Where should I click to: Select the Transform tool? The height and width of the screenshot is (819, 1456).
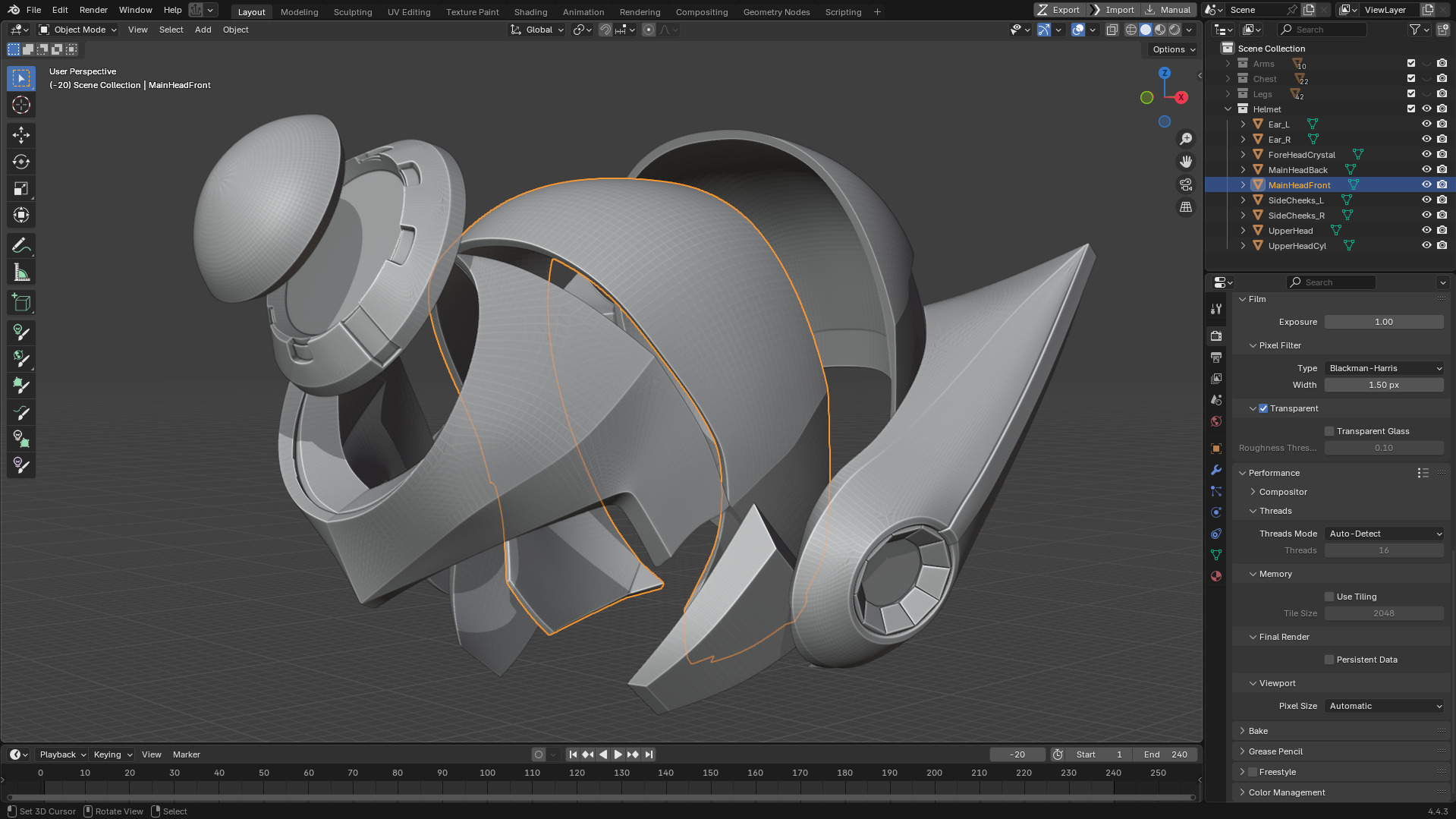pos(21,215)
